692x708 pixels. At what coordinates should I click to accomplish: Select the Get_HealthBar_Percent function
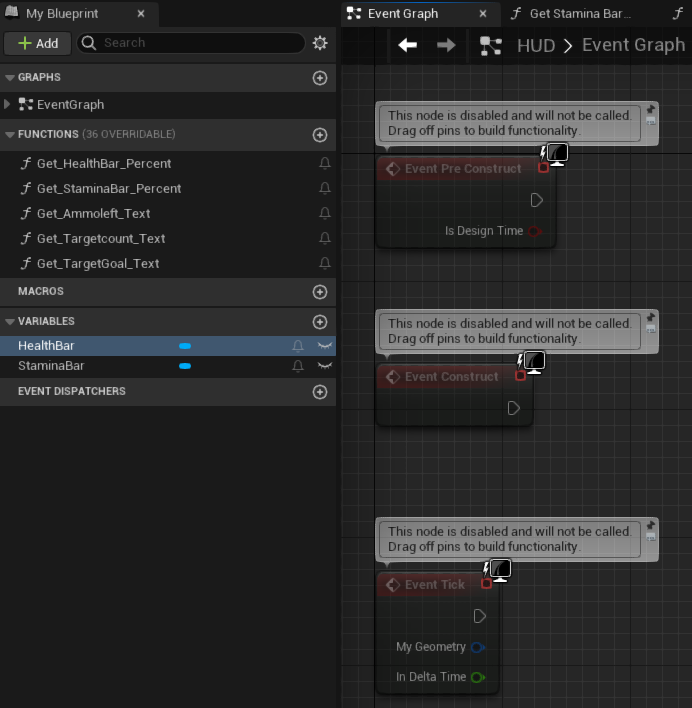point(104,163)
